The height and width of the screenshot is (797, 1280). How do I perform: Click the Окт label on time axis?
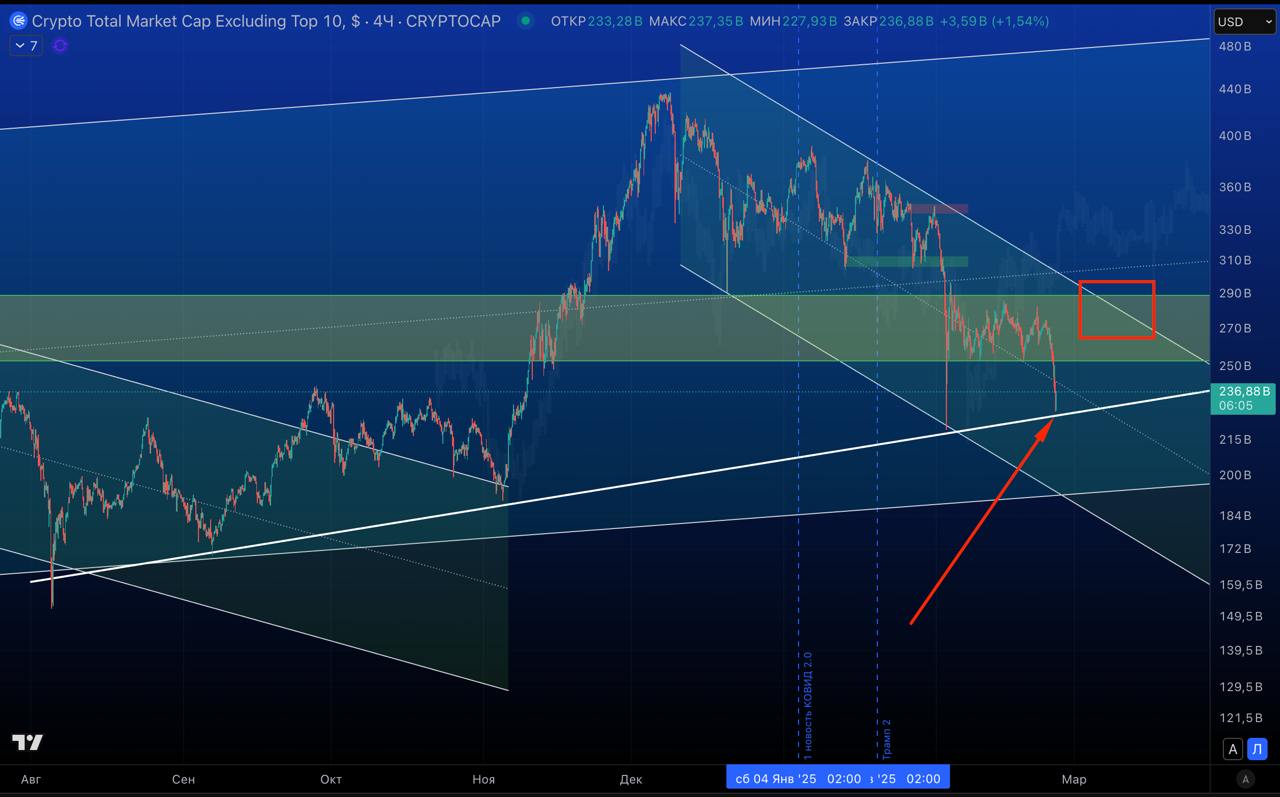(331, 779)
